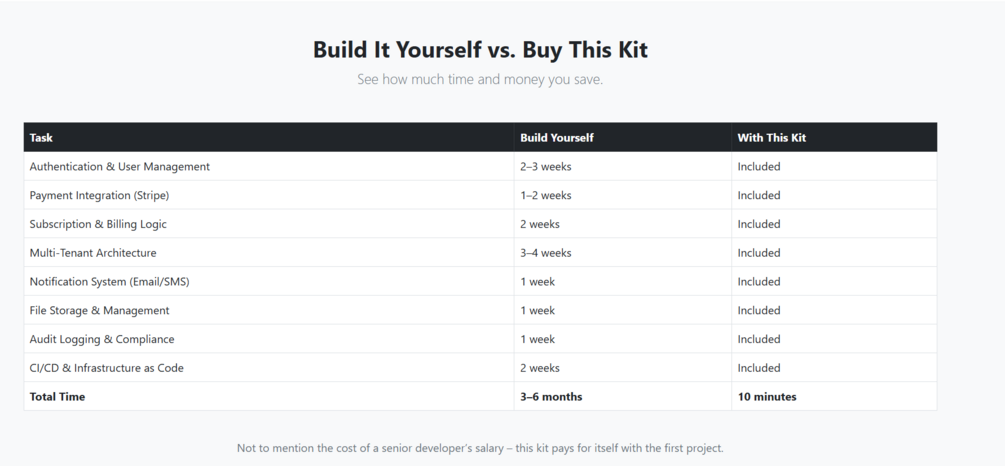Click the 'Subscription & Billing Logic' cell
Image resolution: width=1005 pixels, height=466 pixels.
tap(98, 224)
